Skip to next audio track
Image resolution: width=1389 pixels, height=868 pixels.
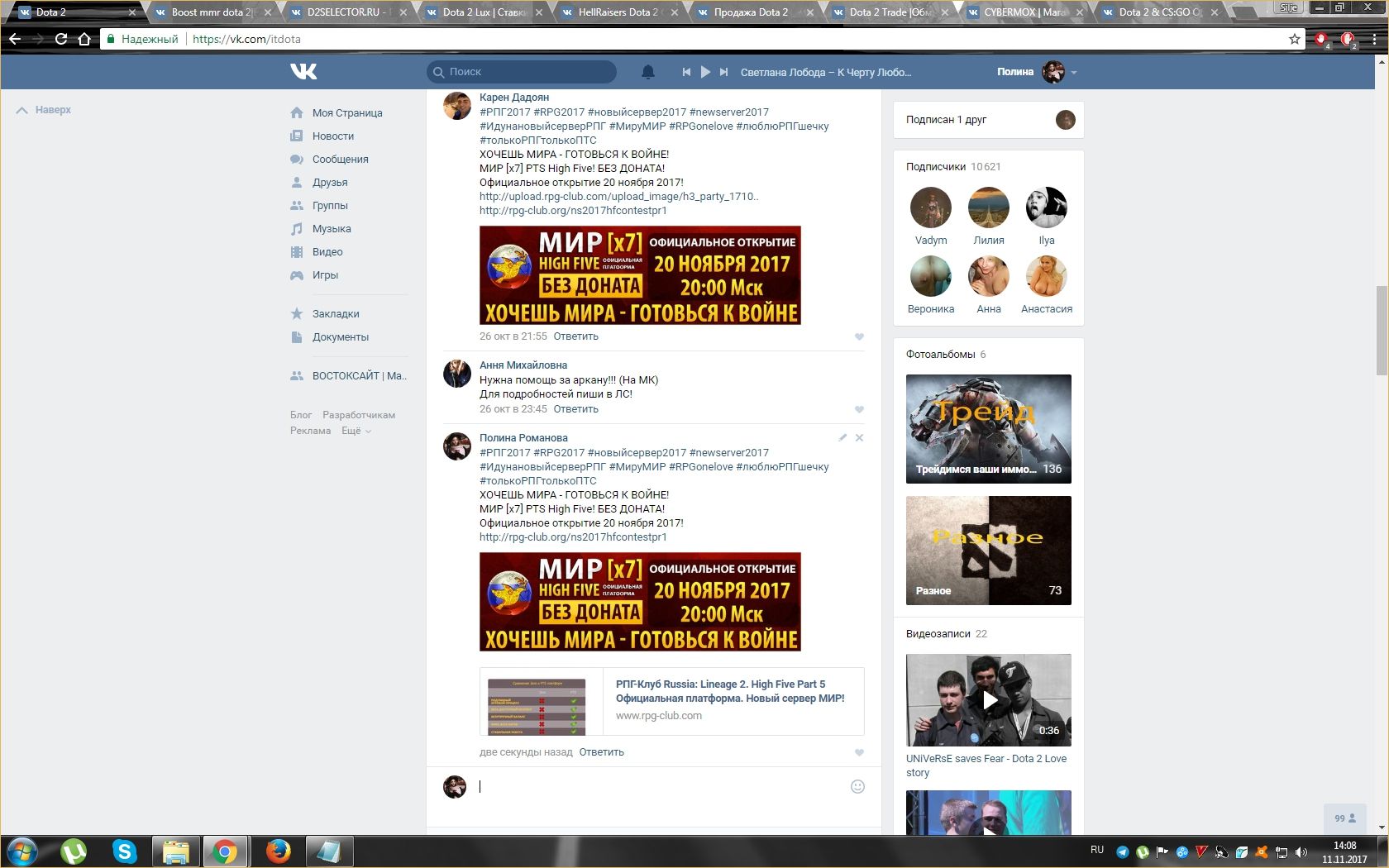[723, 72]
